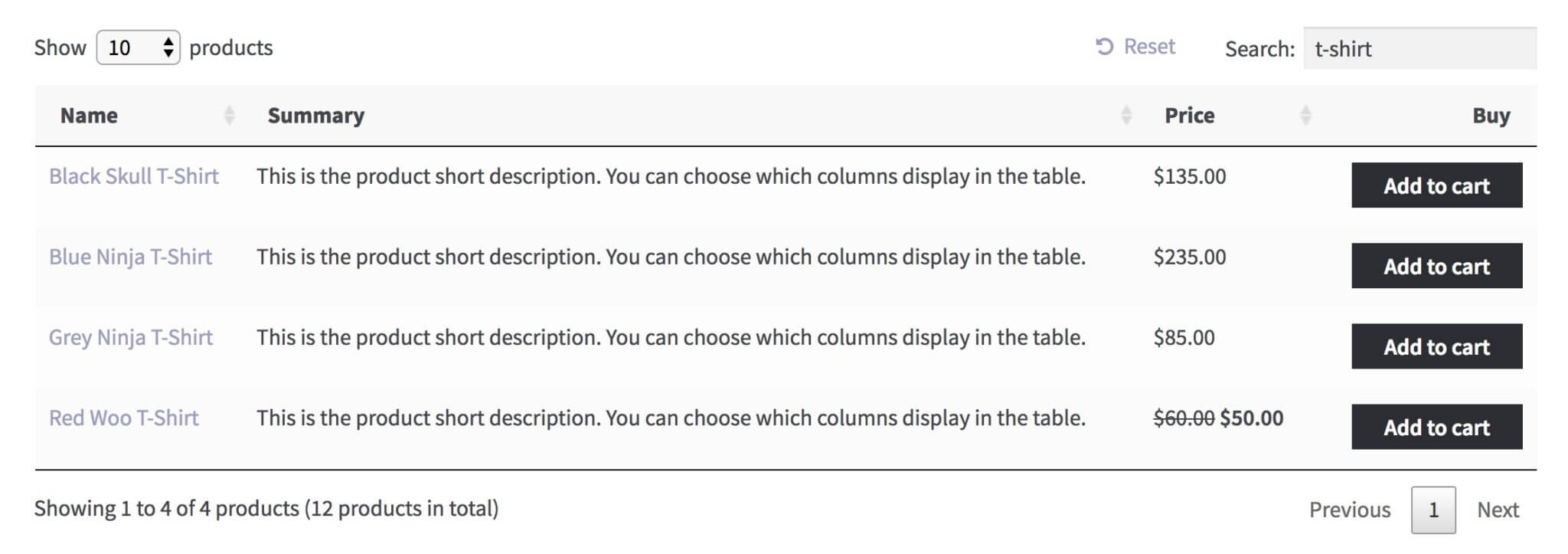Click the sort arrows right of Summary column
The height and width of the screenshot is (554, 1568).
pos(1125,115)
